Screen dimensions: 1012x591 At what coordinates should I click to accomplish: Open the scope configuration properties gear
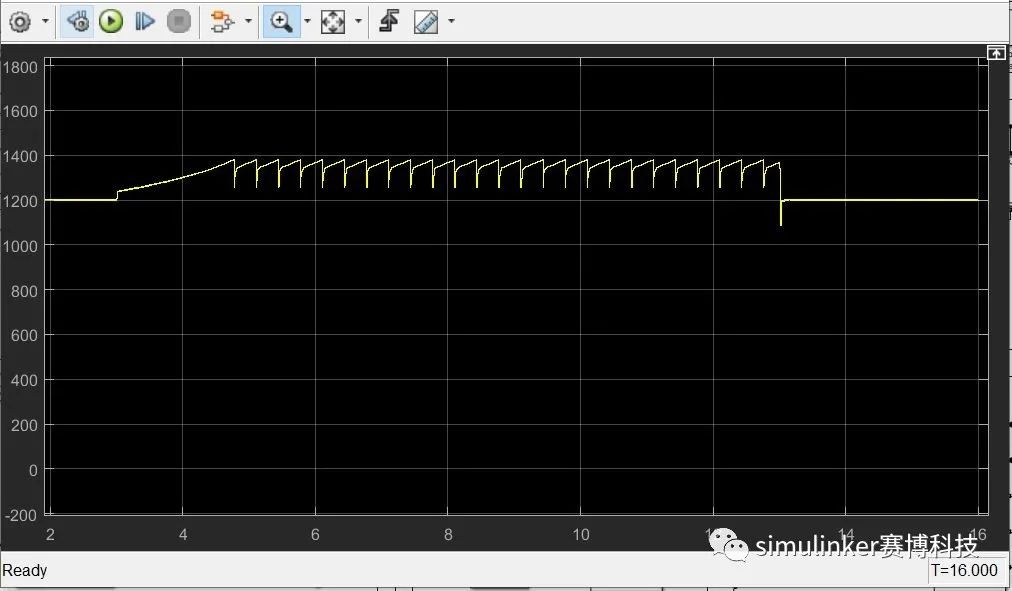(18, 21)
